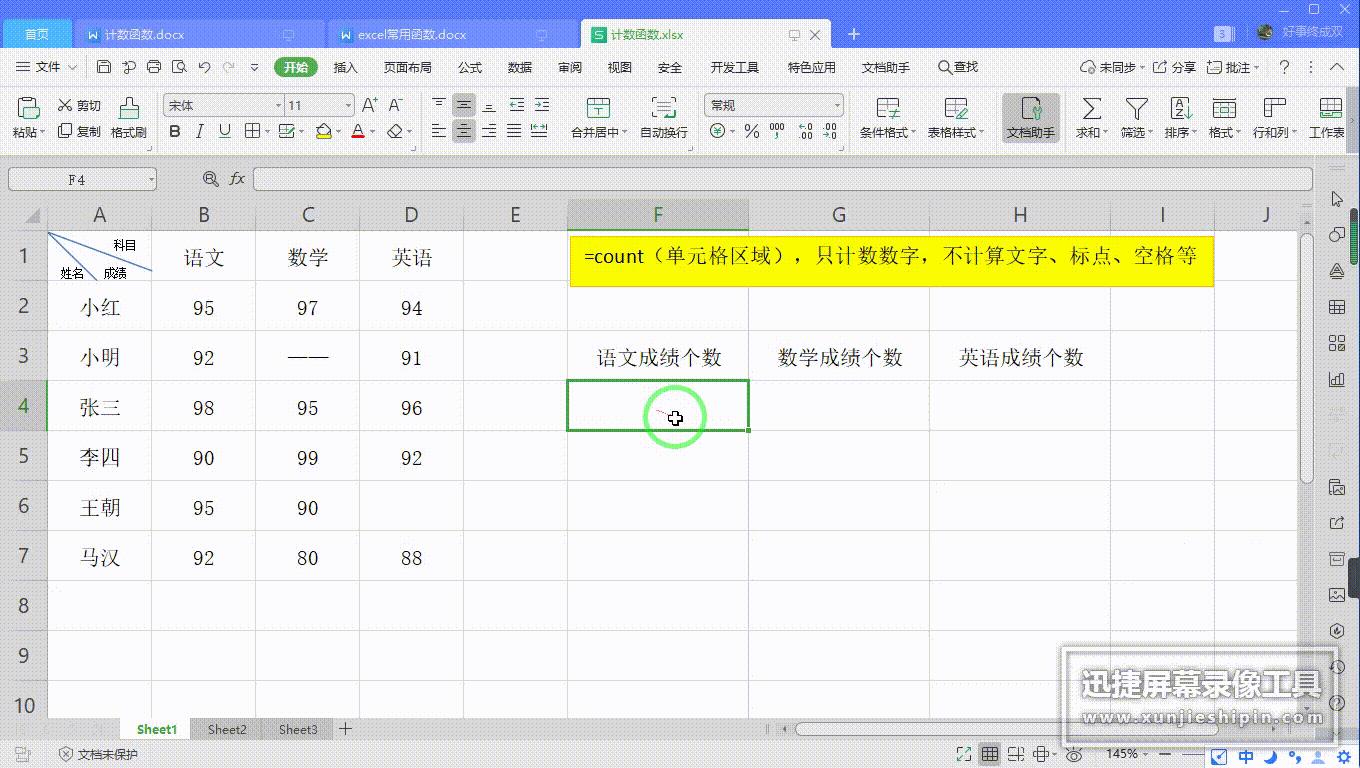Click the thousands separator 000 icon
The height and width of the screenshot is (768, 1360).
[777, 131]
